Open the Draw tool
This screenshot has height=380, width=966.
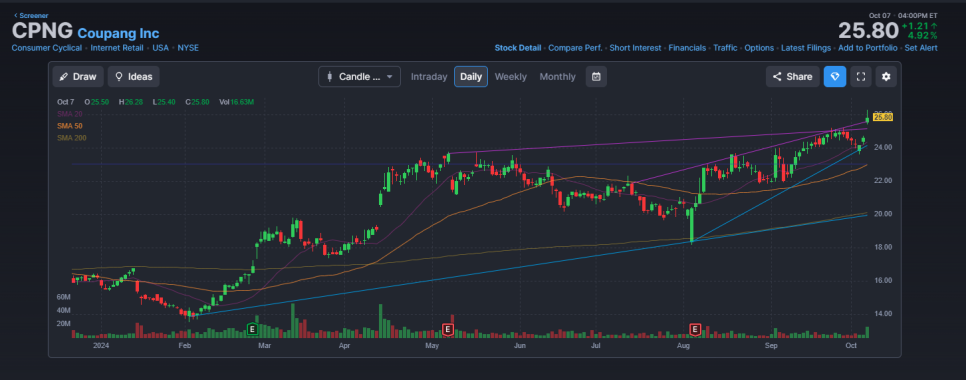78,77
